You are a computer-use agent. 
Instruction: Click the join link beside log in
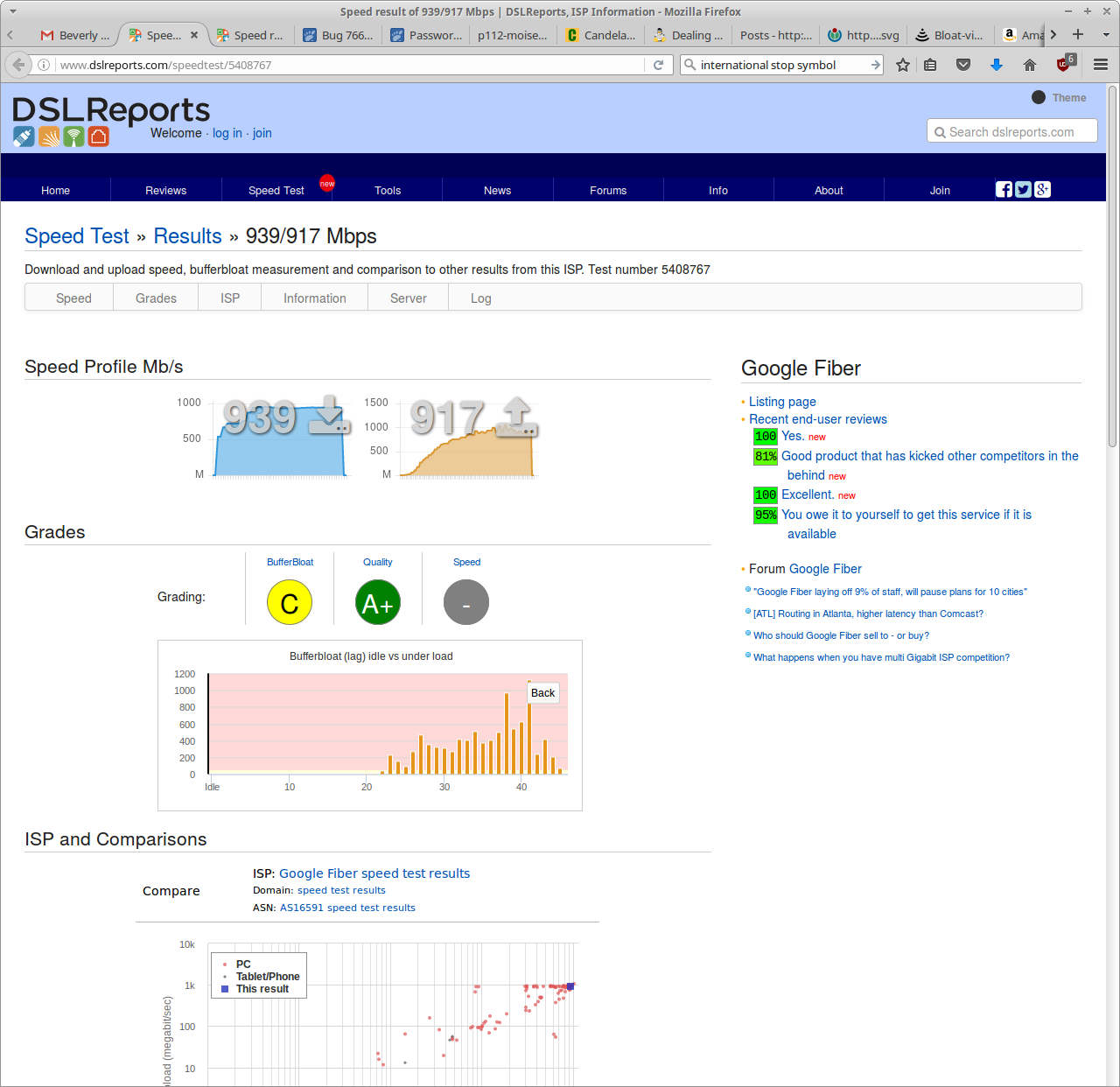[x=262, y=133]
